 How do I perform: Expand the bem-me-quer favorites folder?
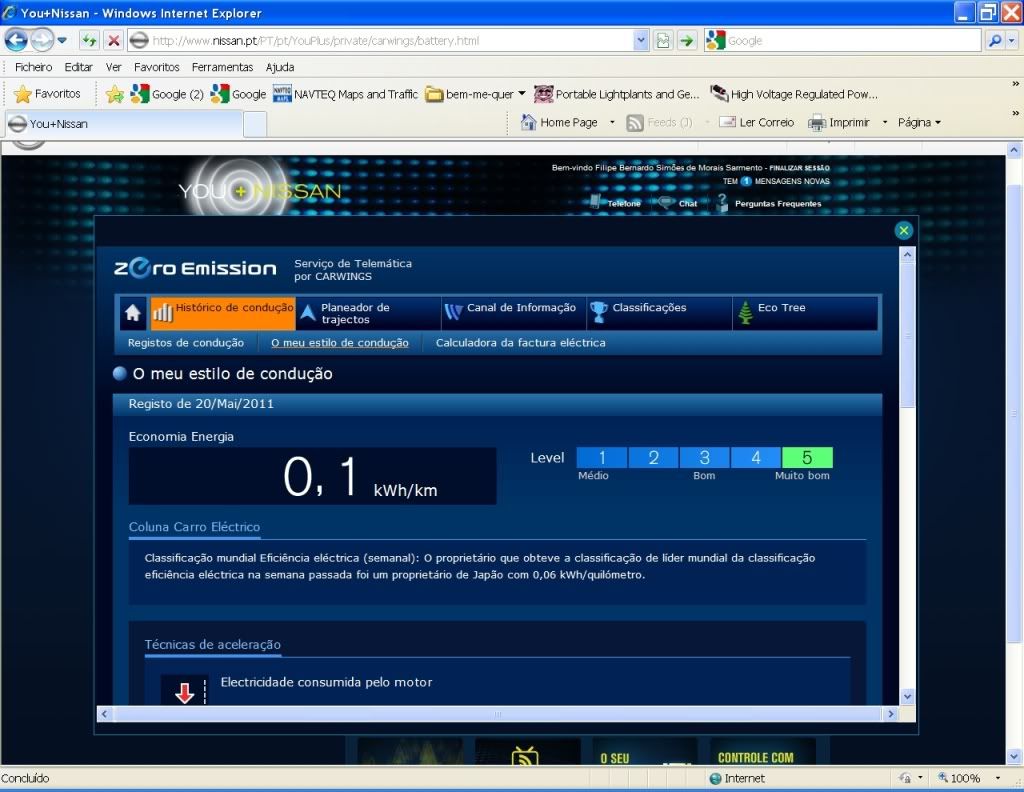(475, 94)
